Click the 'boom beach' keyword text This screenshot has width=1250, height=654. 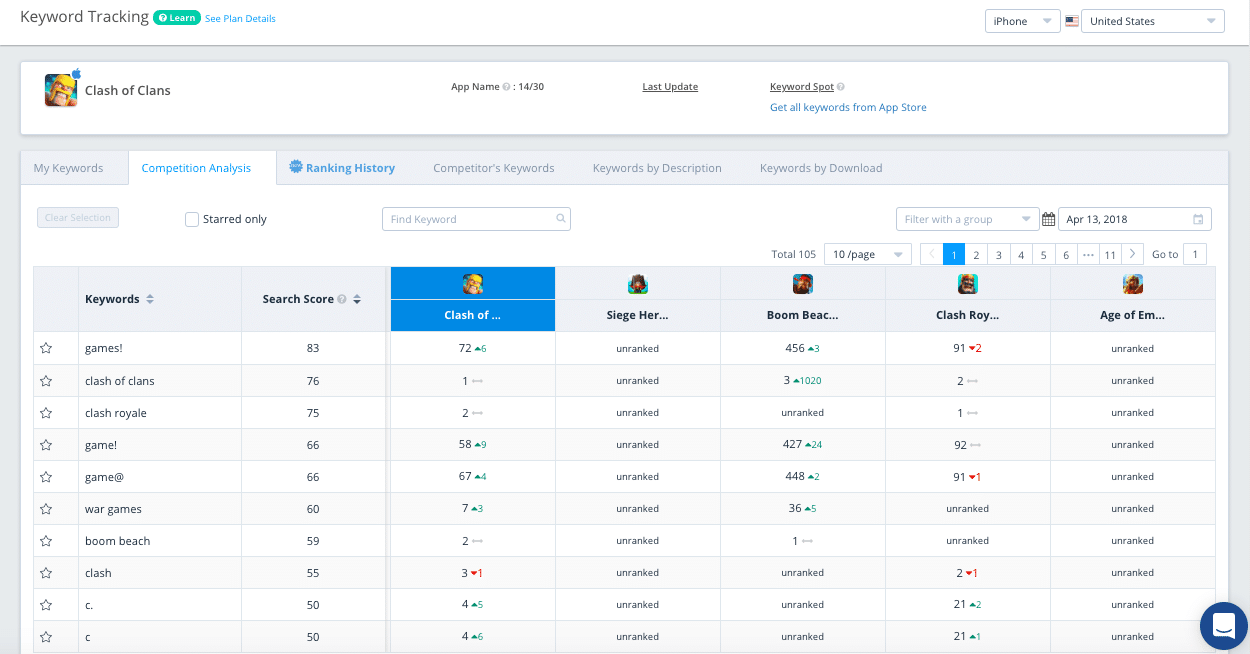point(118,541)
